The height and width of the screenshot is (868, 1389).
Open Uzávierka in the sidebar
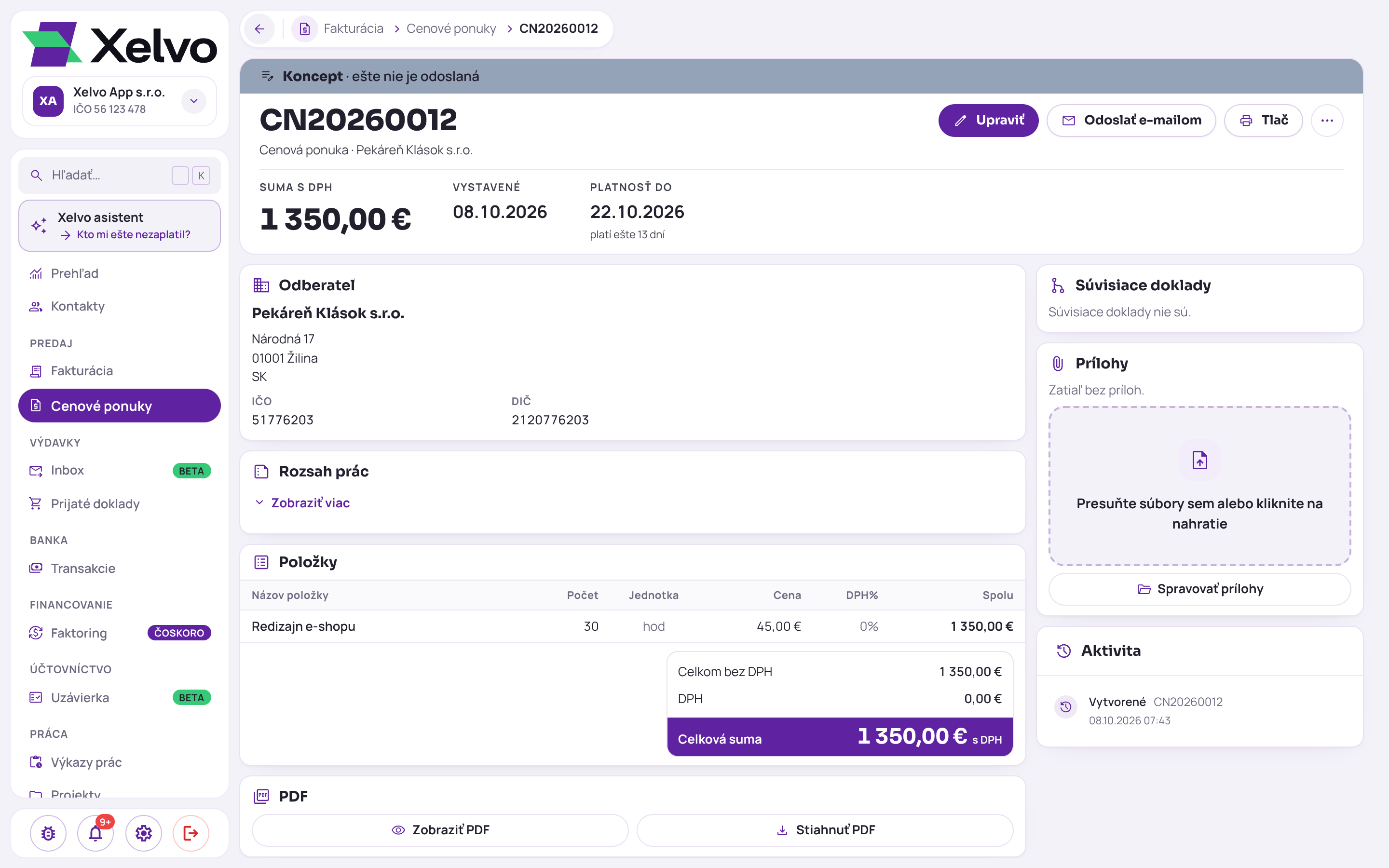[x=120, y=697]
